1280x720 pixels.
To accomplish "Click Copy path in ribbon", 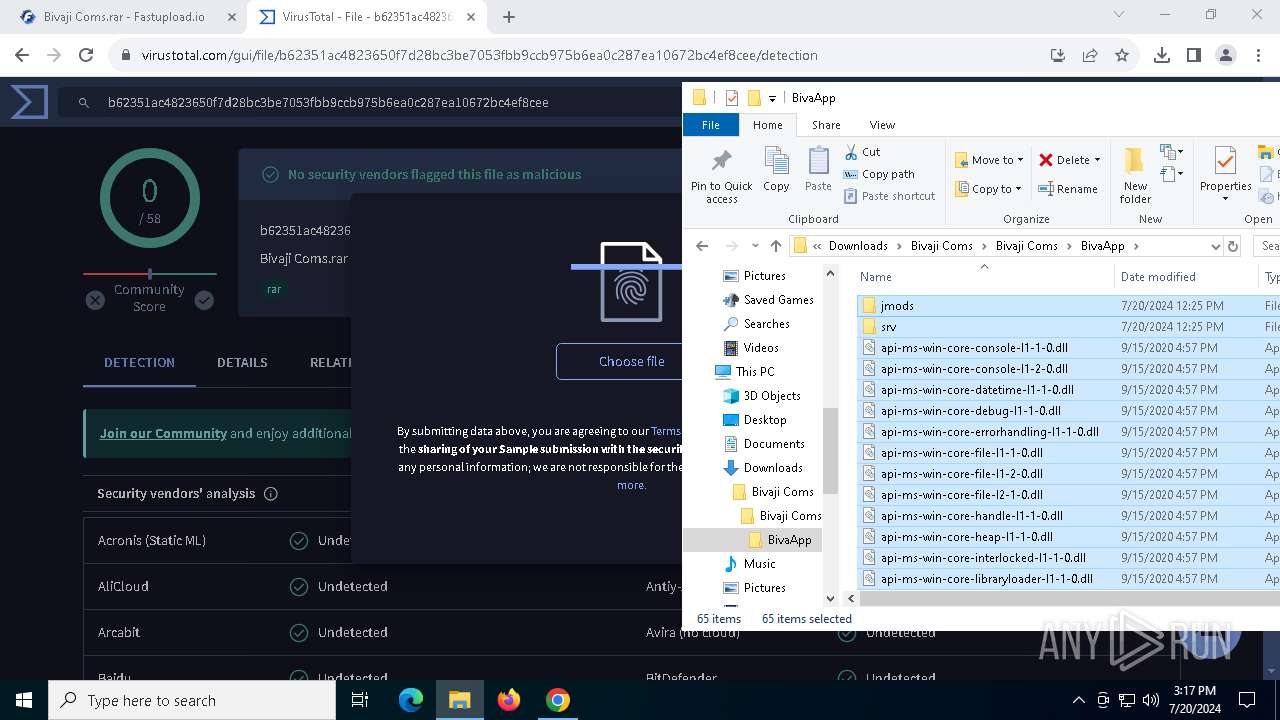I will click(879, 174).
